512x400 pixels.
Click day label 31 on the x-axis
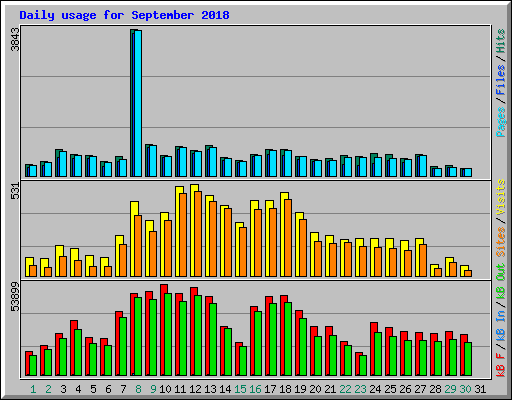(x=480, y=389)
